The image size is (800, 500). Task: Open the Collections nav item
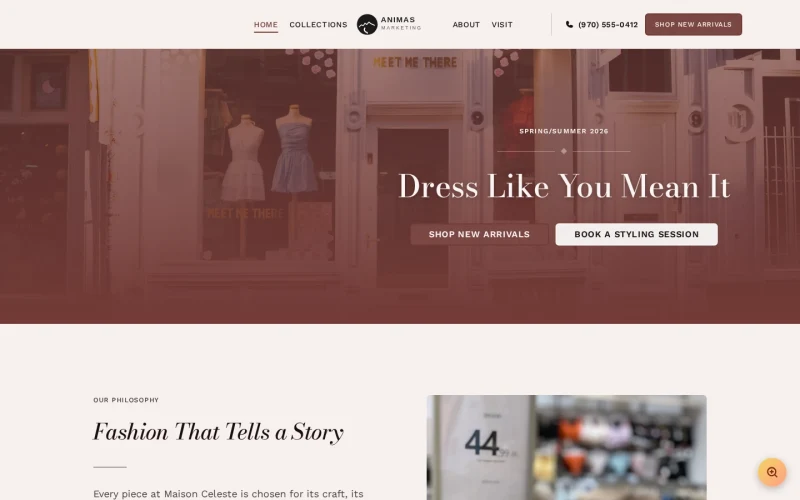318,24
